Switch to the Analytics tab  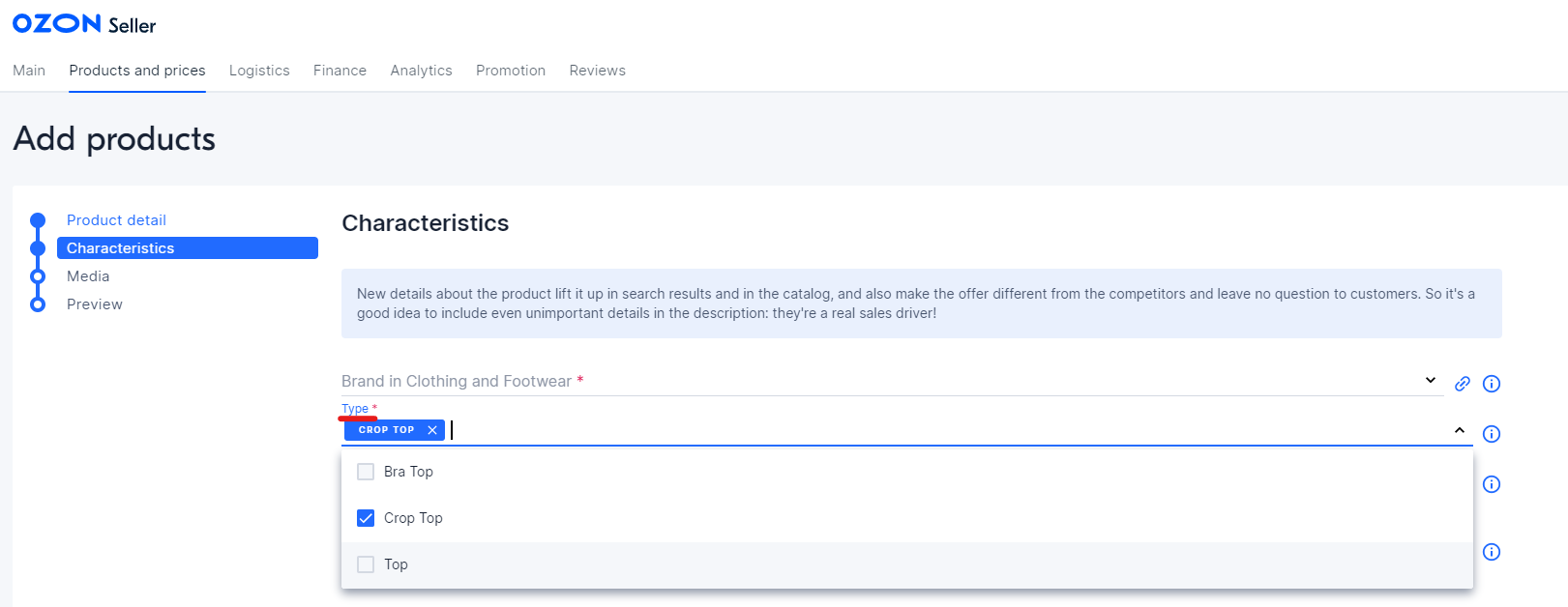(421, 71)
